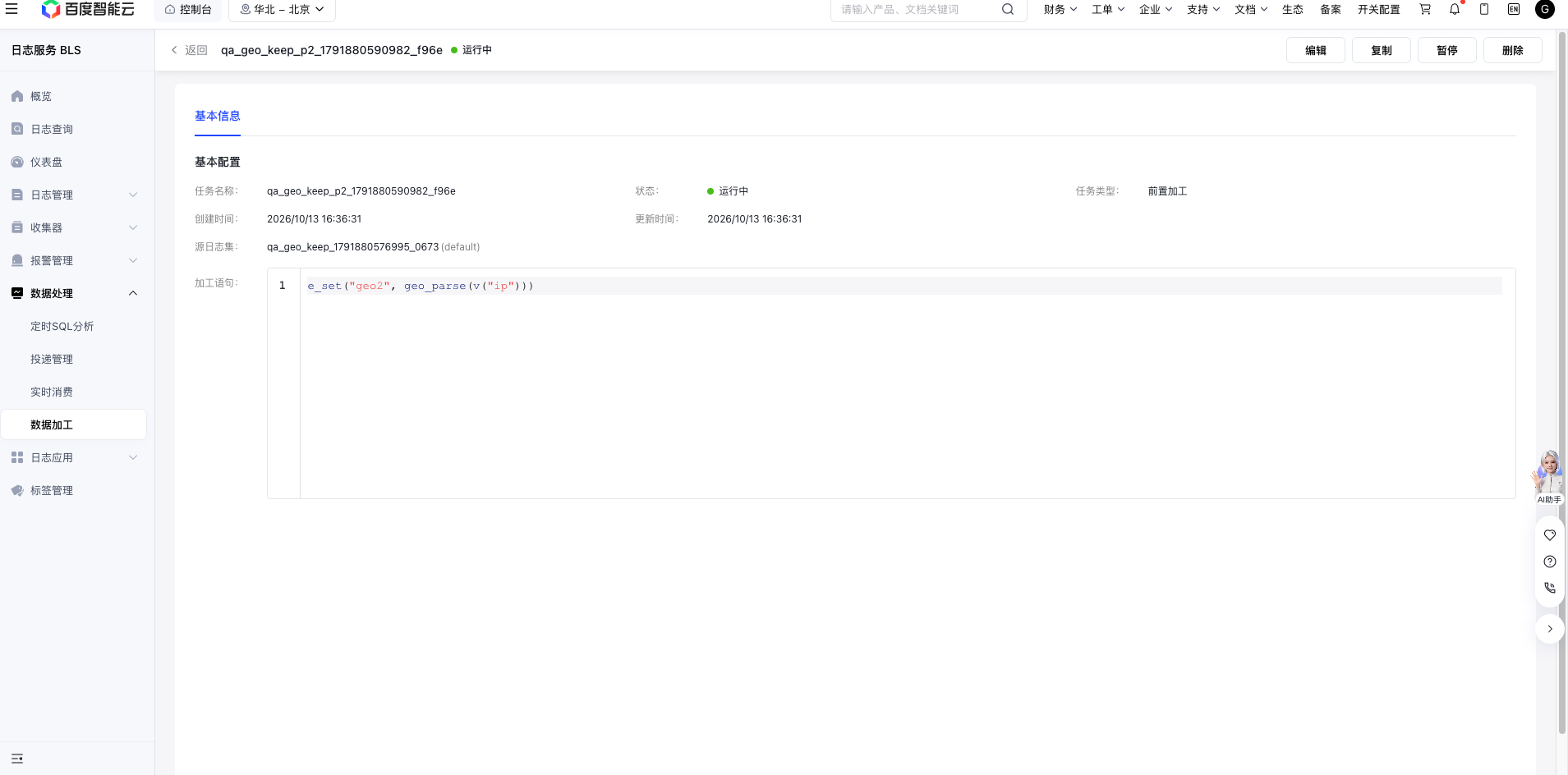Click the search magnifier icon
Viewport: 1568px width, 775px height.
(x=1008, y=10)
